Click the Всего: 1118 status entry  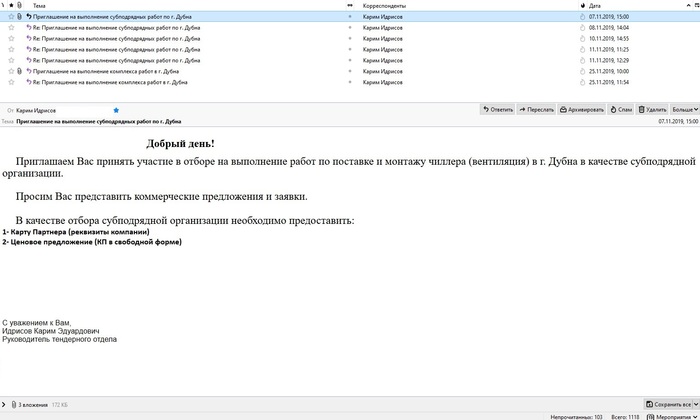pos(625,417)
